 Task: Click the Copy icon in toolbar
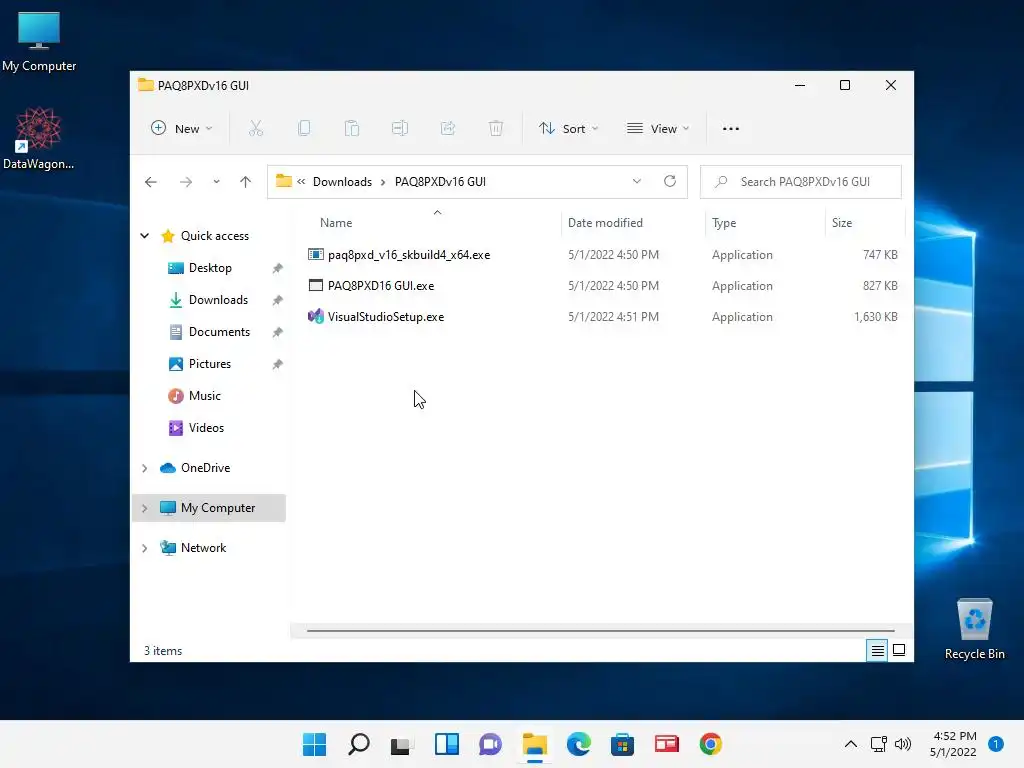(304, 129)
